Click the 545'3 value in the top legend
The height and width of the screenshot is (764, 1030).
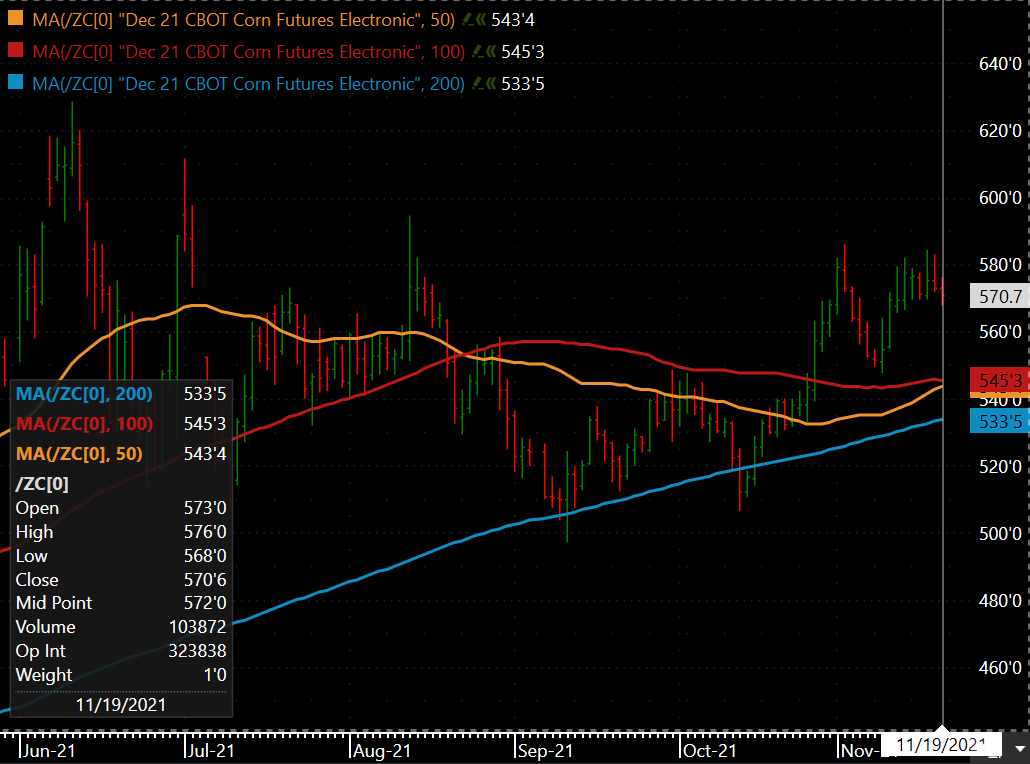coord(523,51)
